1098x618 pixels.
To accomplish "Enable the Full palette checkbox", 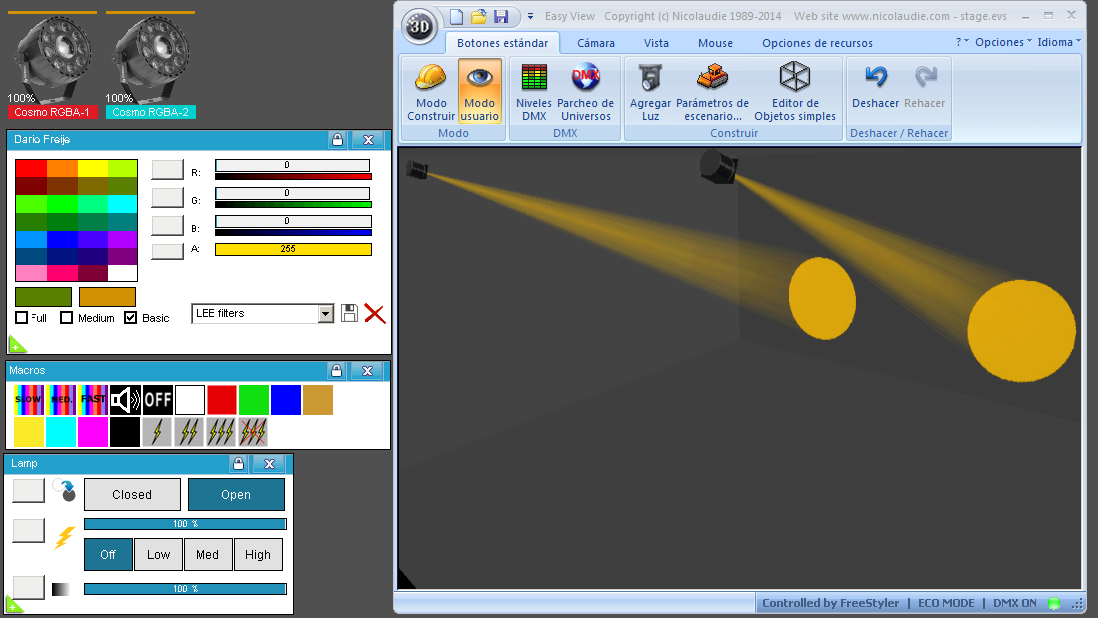I will click(x=22, y=318).
